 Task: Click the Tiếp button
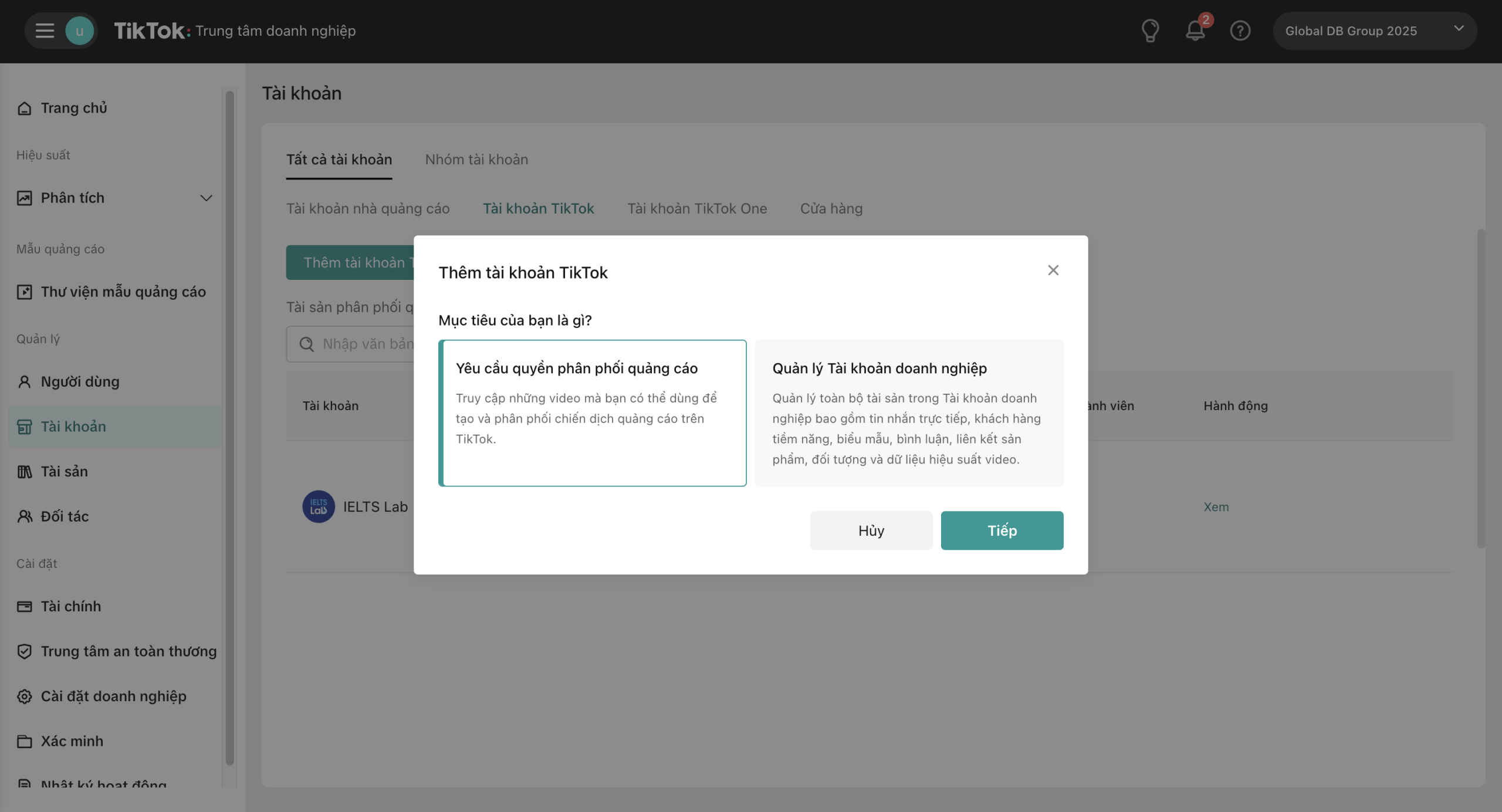coord(1002,530)
